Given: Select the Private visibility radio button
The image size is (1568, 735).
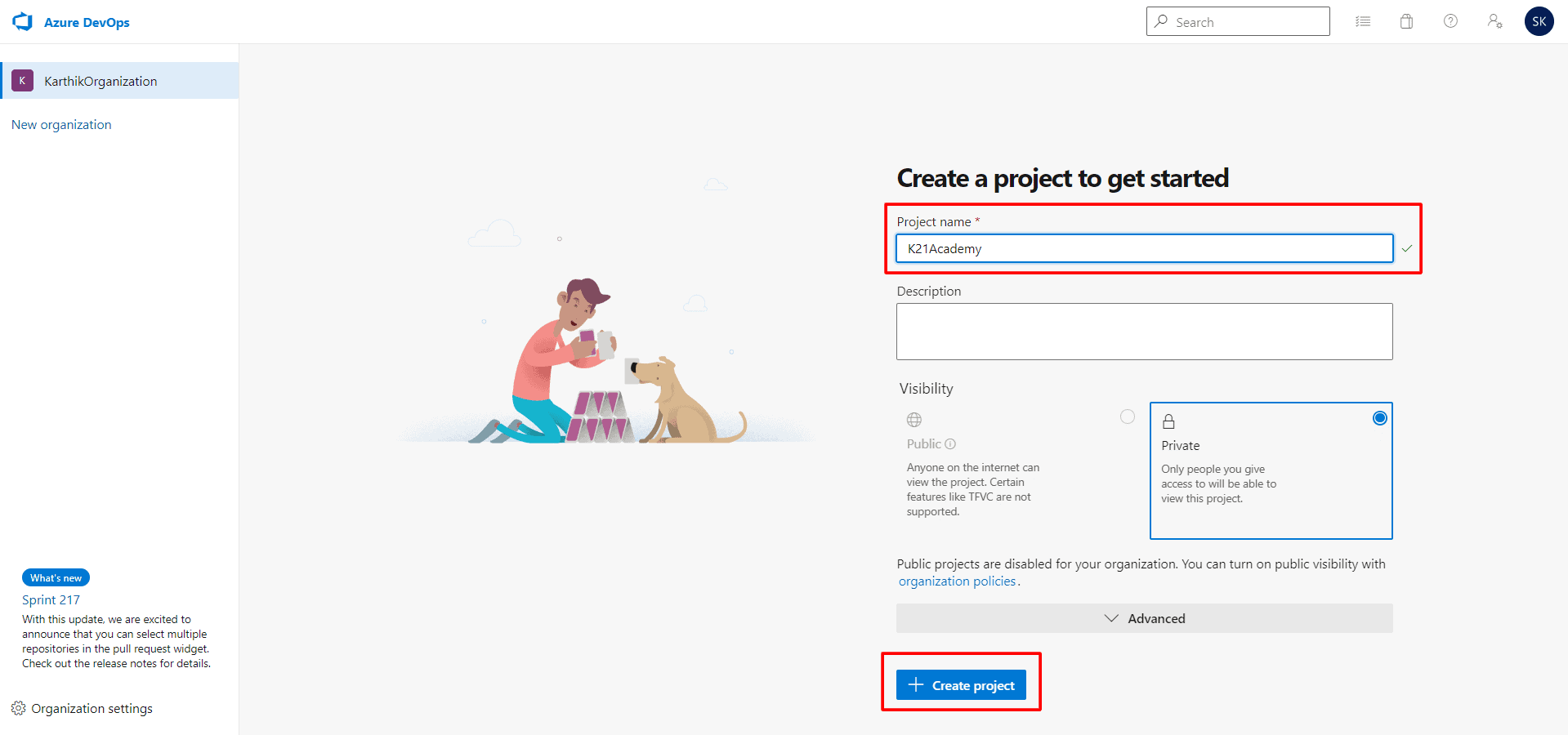Looking at the screenshot, I should pyautogui.click(x=1379, y=417).
